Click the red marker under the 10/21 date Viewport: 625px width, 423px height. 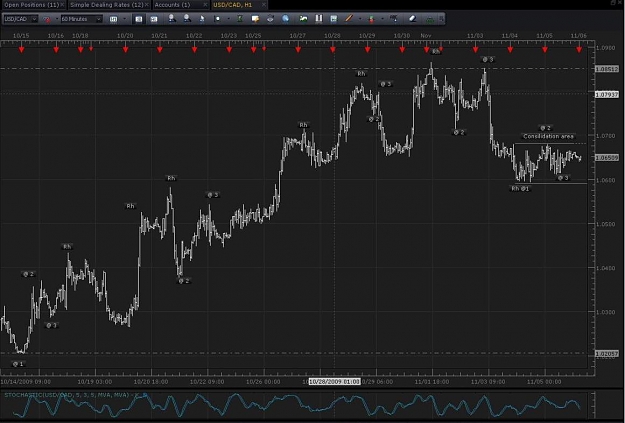tap(160, 50)
